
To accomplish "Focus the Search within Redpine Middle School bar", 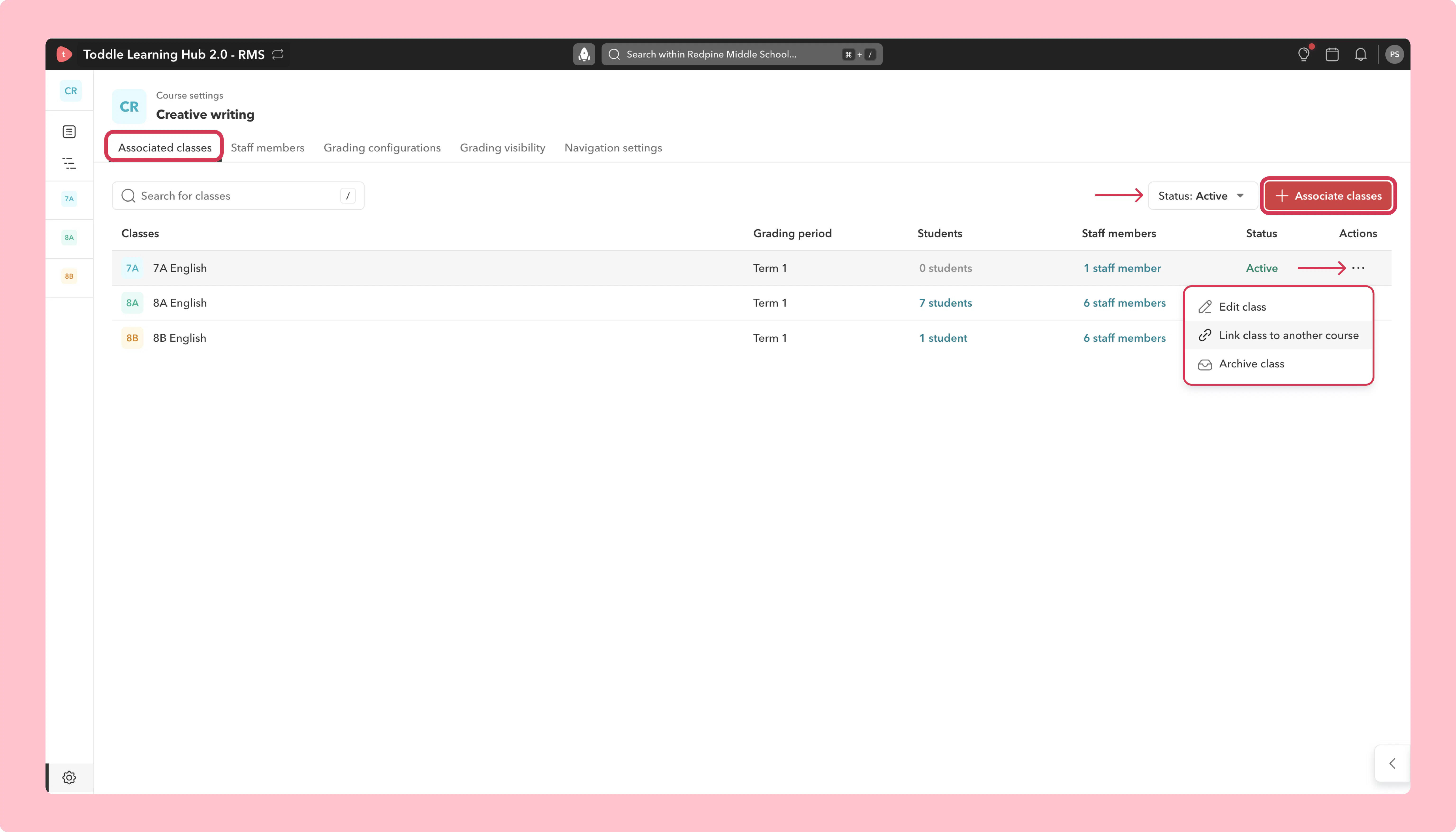I will click(742, 54).
